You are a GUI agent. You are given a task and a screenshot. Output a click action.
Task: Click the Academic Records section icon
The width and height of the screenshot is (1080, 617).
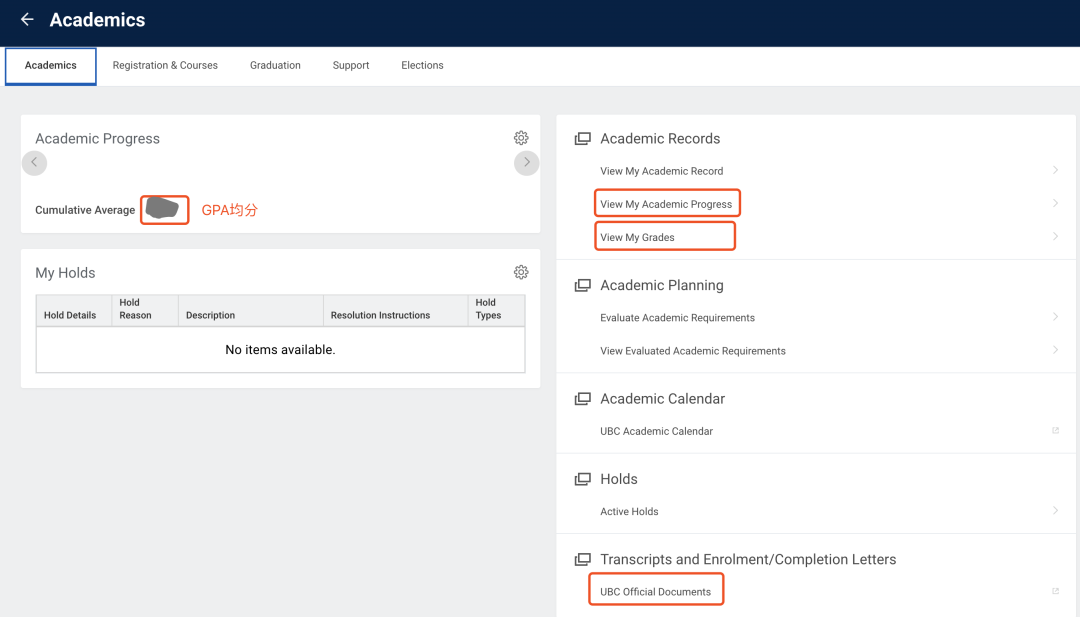582,139
